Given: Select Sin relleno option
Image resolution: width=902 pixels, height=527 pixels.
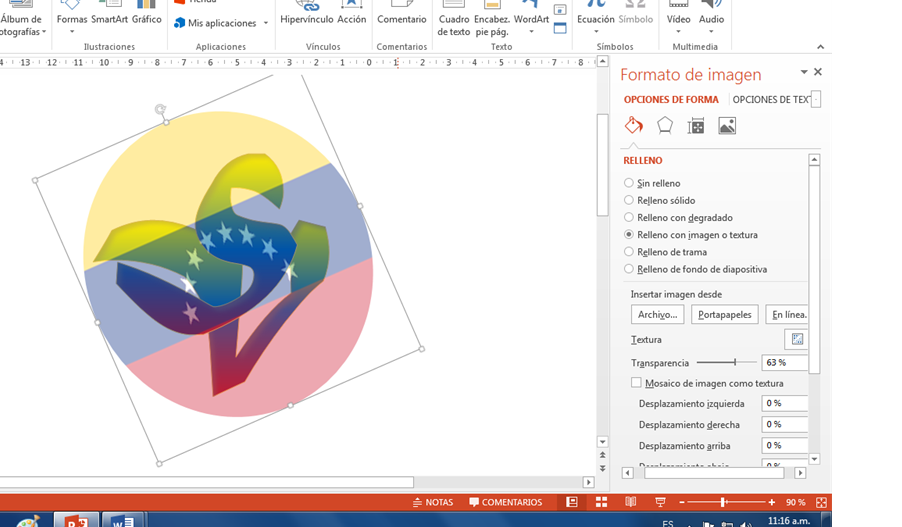Looking at the screenshot, I should (x=652, y=183).
